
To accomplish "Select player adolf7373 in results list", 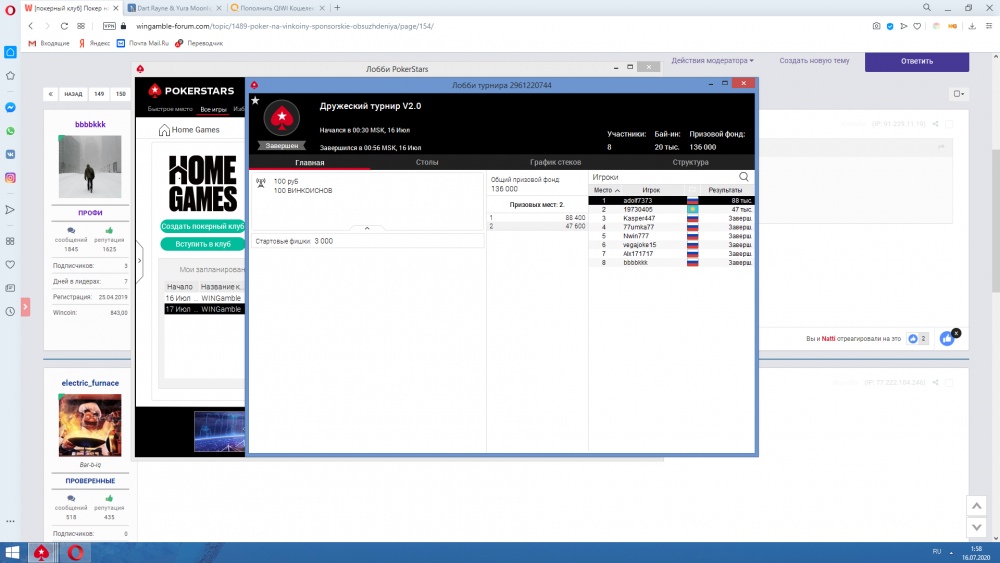I will point(638,200).
